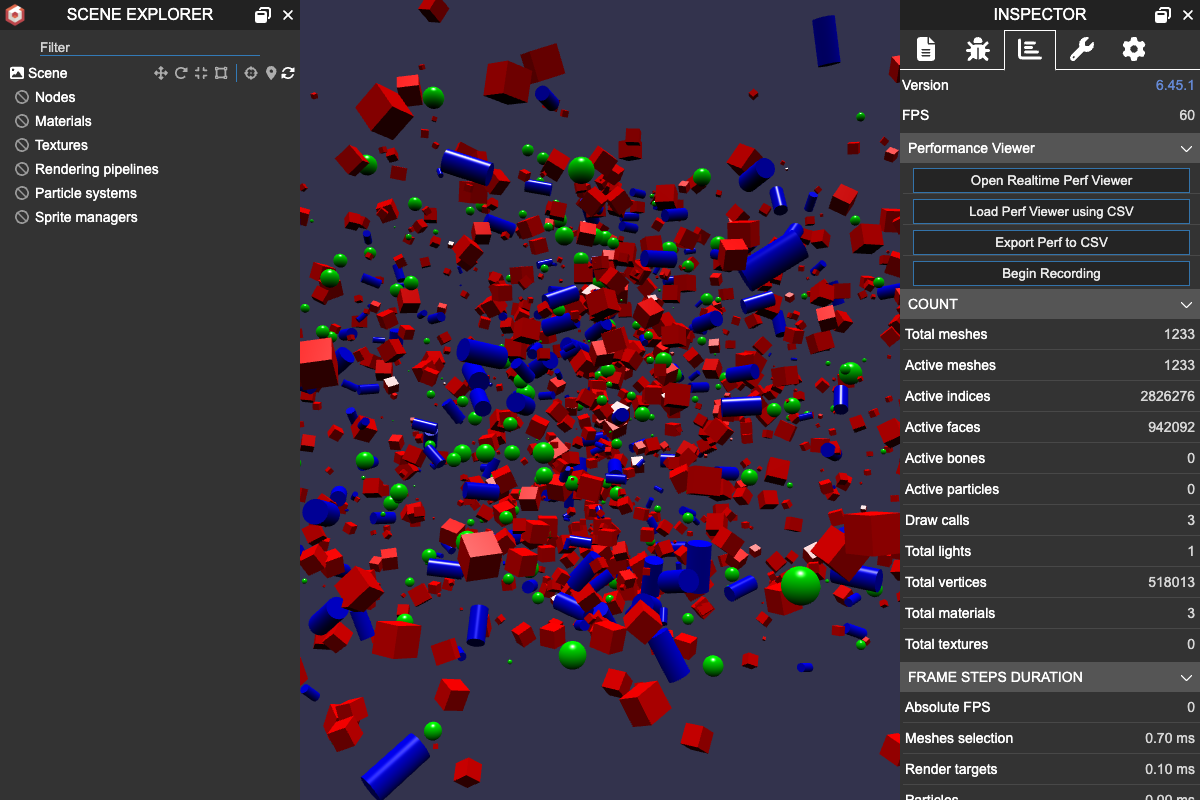Activate the crosshair picking mode icon
Screen dimensions: 1200x800
tap(251, 73)
